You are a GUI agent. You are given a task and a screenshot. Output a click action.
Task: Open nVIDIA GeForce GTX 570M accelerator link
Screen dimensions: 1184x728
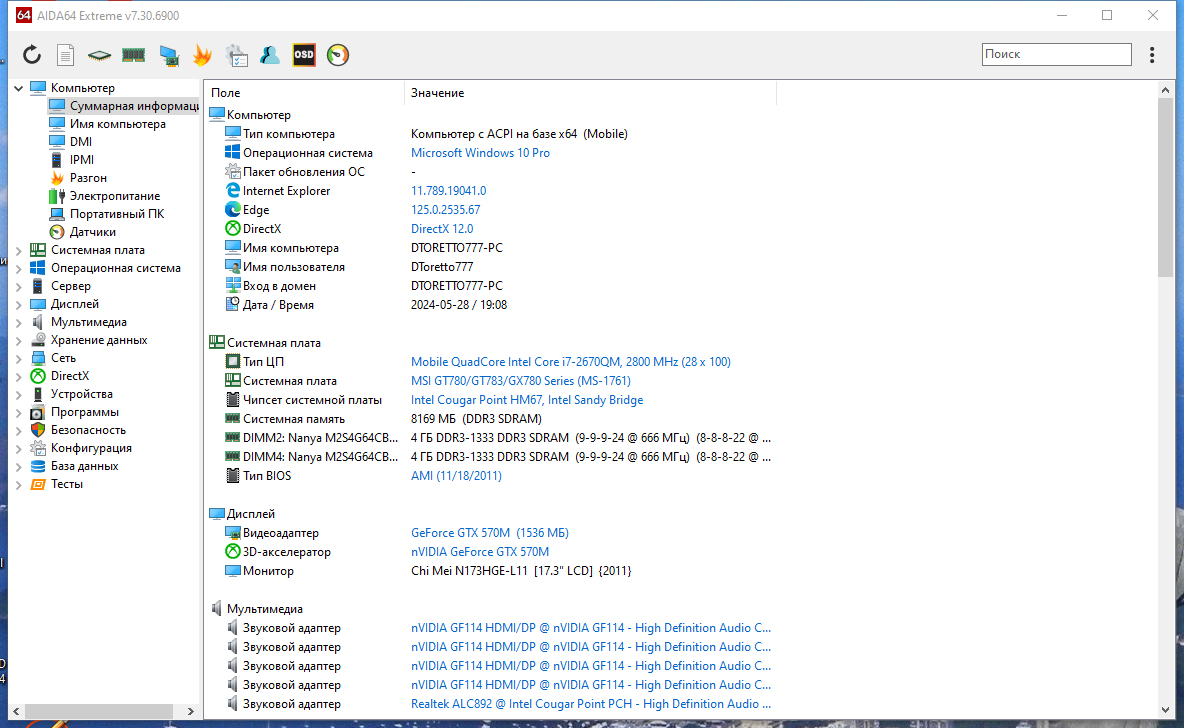pyautogui.click(x=480, y=552)
